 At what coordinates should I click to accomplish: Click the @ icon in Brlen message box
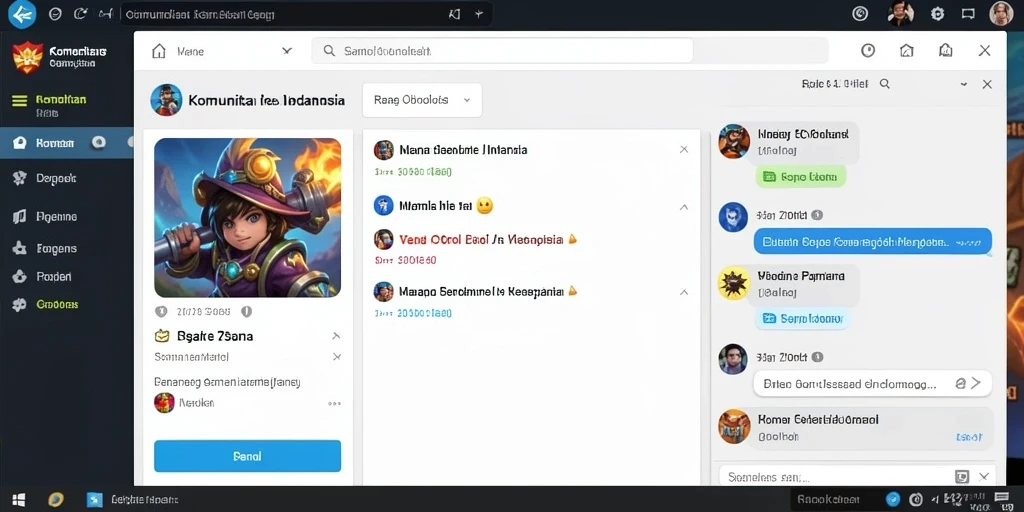point(961,383)
